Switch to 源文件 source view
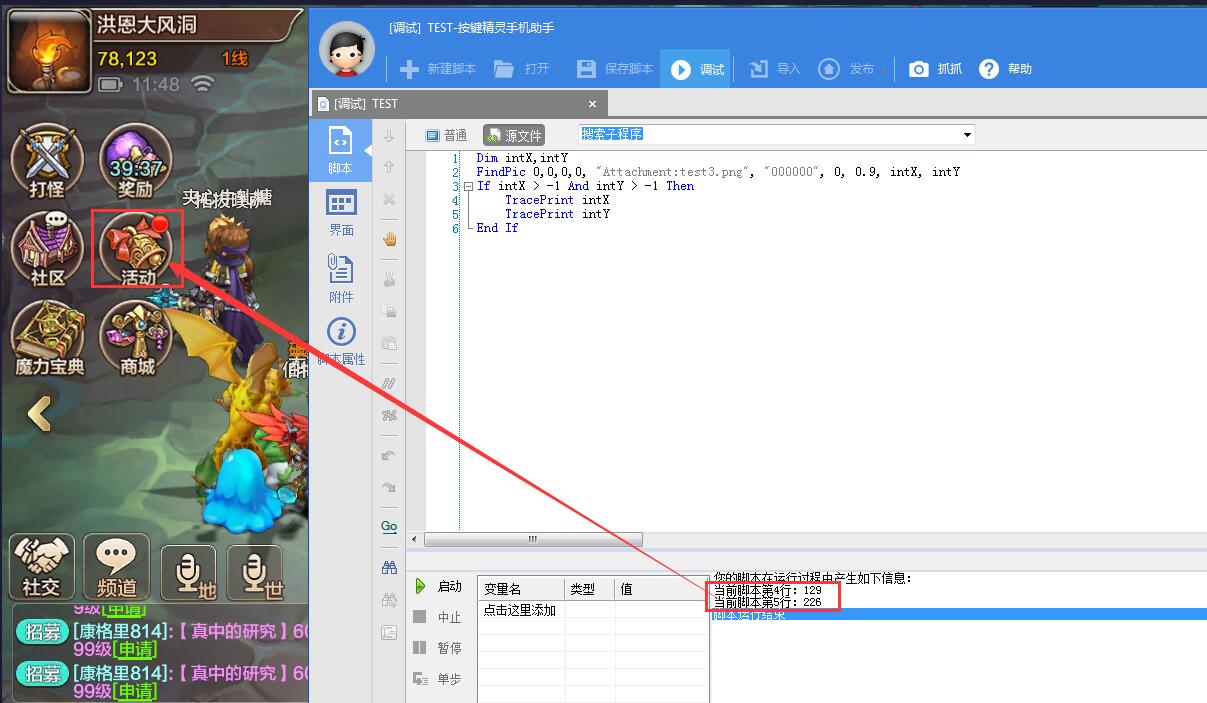The height and width of the screenshot is (703, 1207). point(513,135)
